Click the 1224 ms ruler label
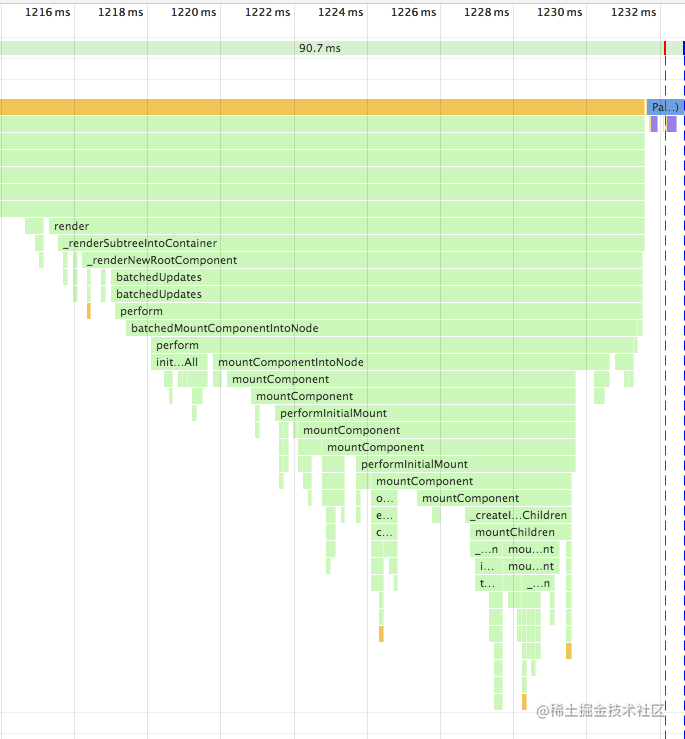Viewport: 685px width, 739px height. [340, 12]
